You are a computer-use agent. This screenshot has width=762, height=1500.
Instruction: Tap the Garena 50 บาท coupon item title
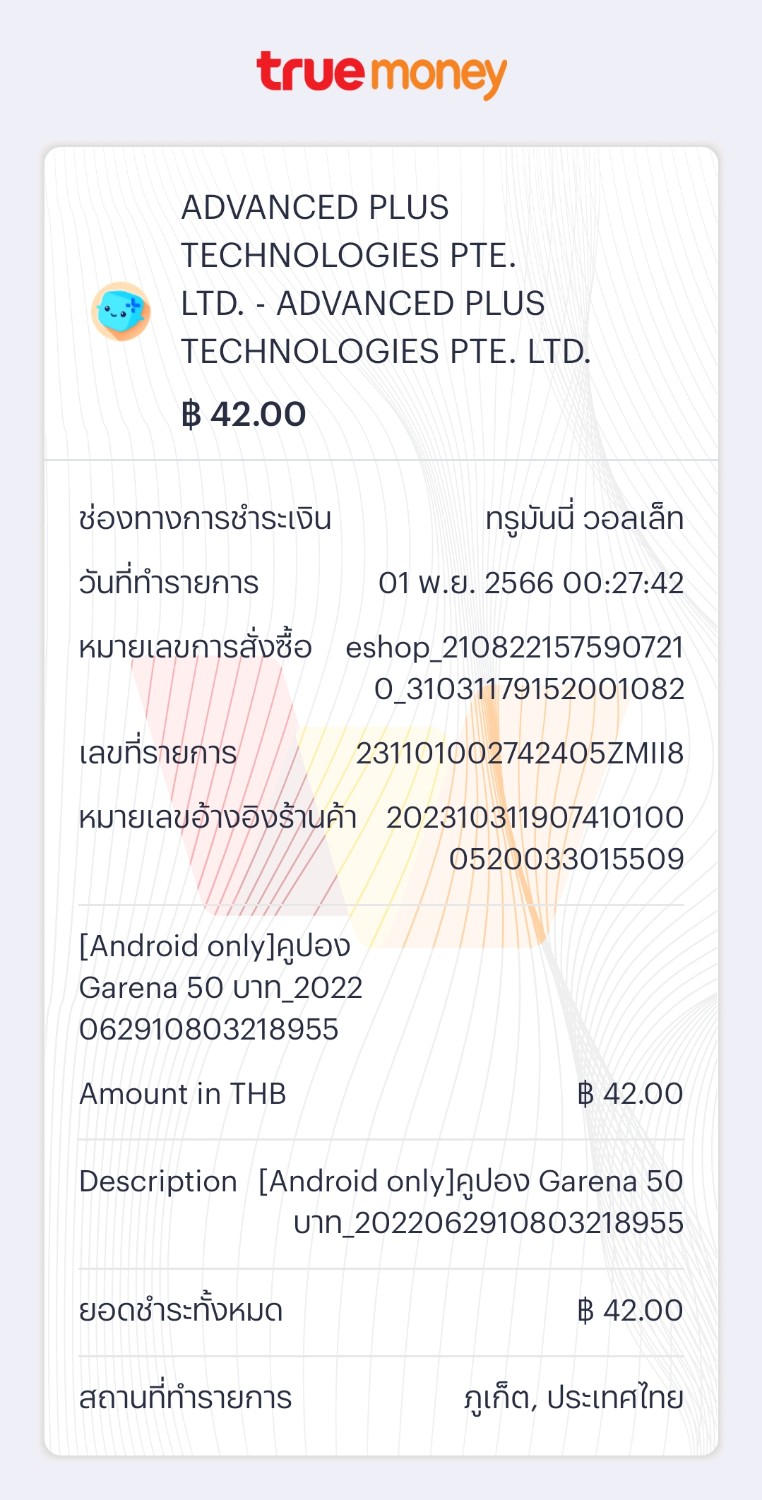[x=221, y=988]
